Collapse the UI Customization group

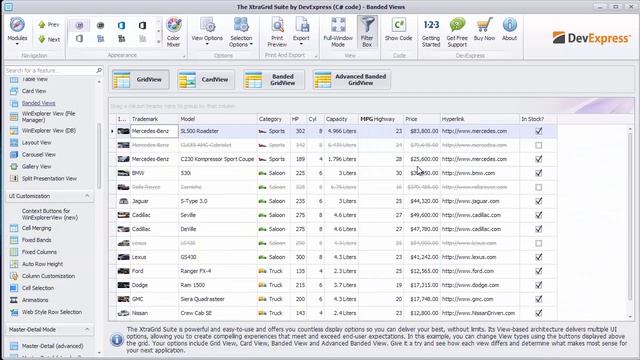[x=87, y=196]
